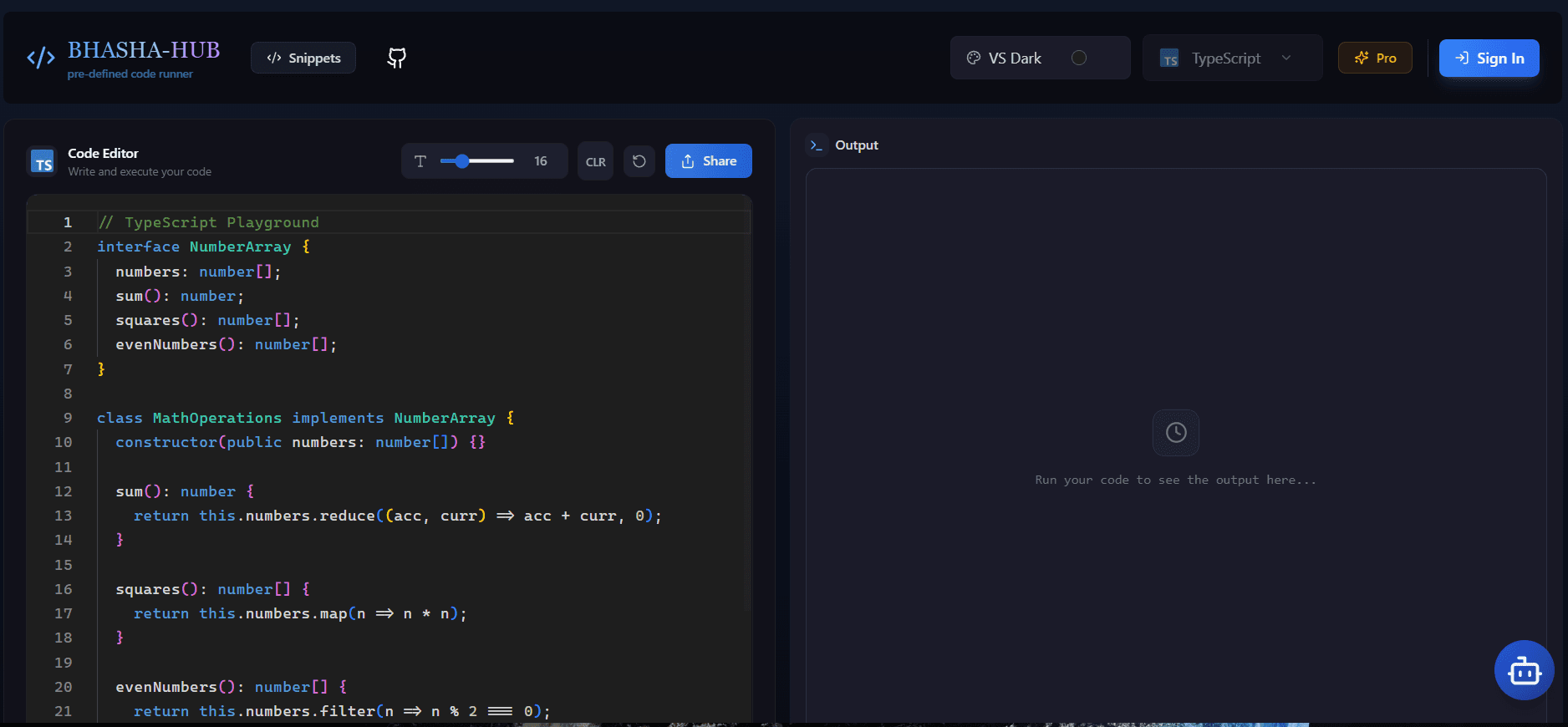The image size is (1568, 727).
Task: Click the font size value 16
Action: tap(541, 161)
